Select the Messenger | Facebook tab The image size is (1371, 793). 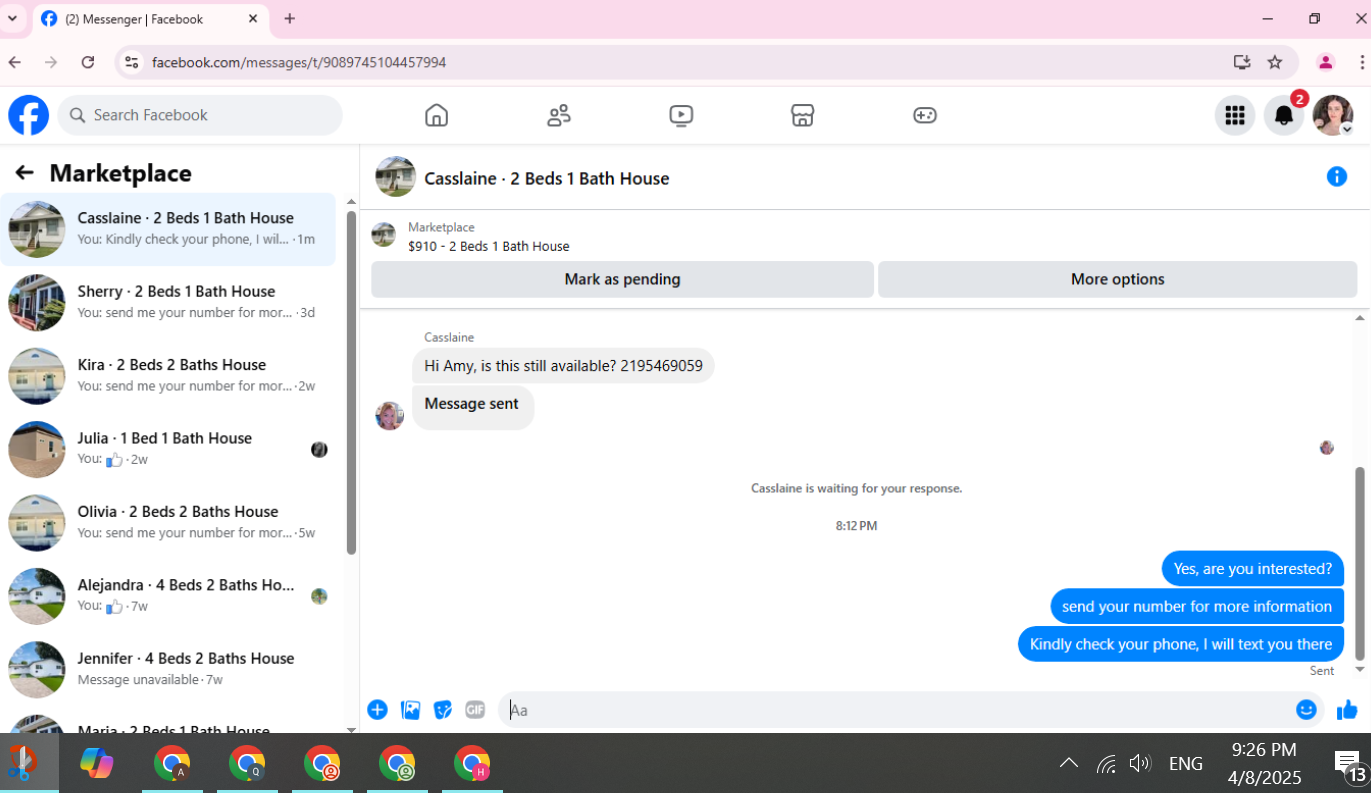[x=150, y=19]
